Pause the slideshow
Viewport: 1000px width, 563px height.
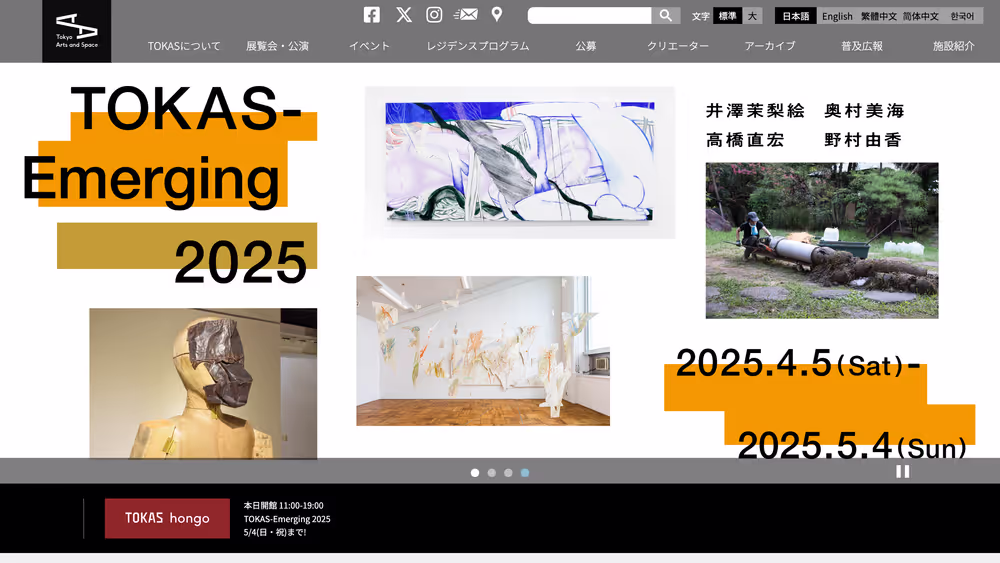902,471
